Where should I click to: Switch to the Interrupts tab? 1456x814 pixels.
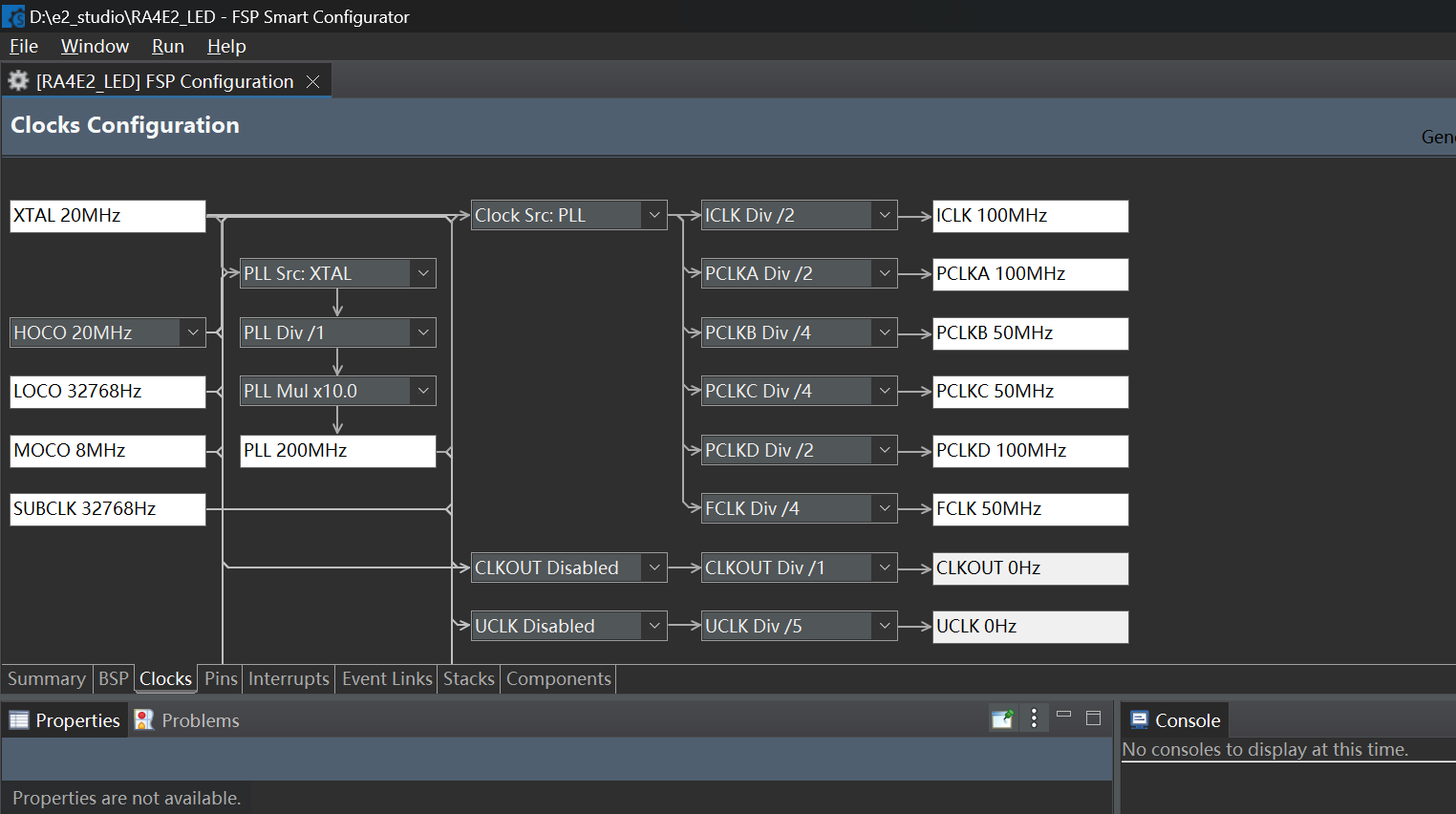pos(289,679)
